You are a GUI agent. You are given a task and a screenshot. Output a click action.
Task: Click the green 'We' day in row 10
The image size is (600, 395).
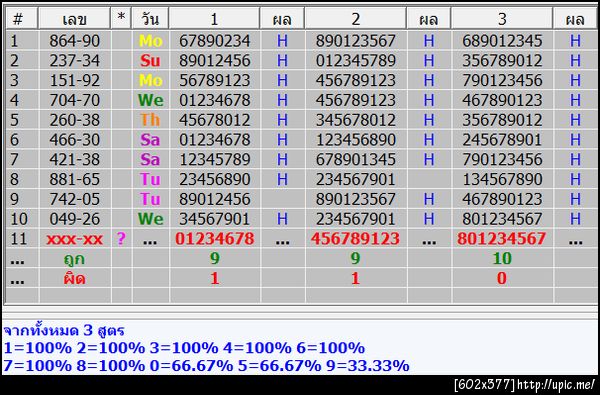[x=150, y=219]
